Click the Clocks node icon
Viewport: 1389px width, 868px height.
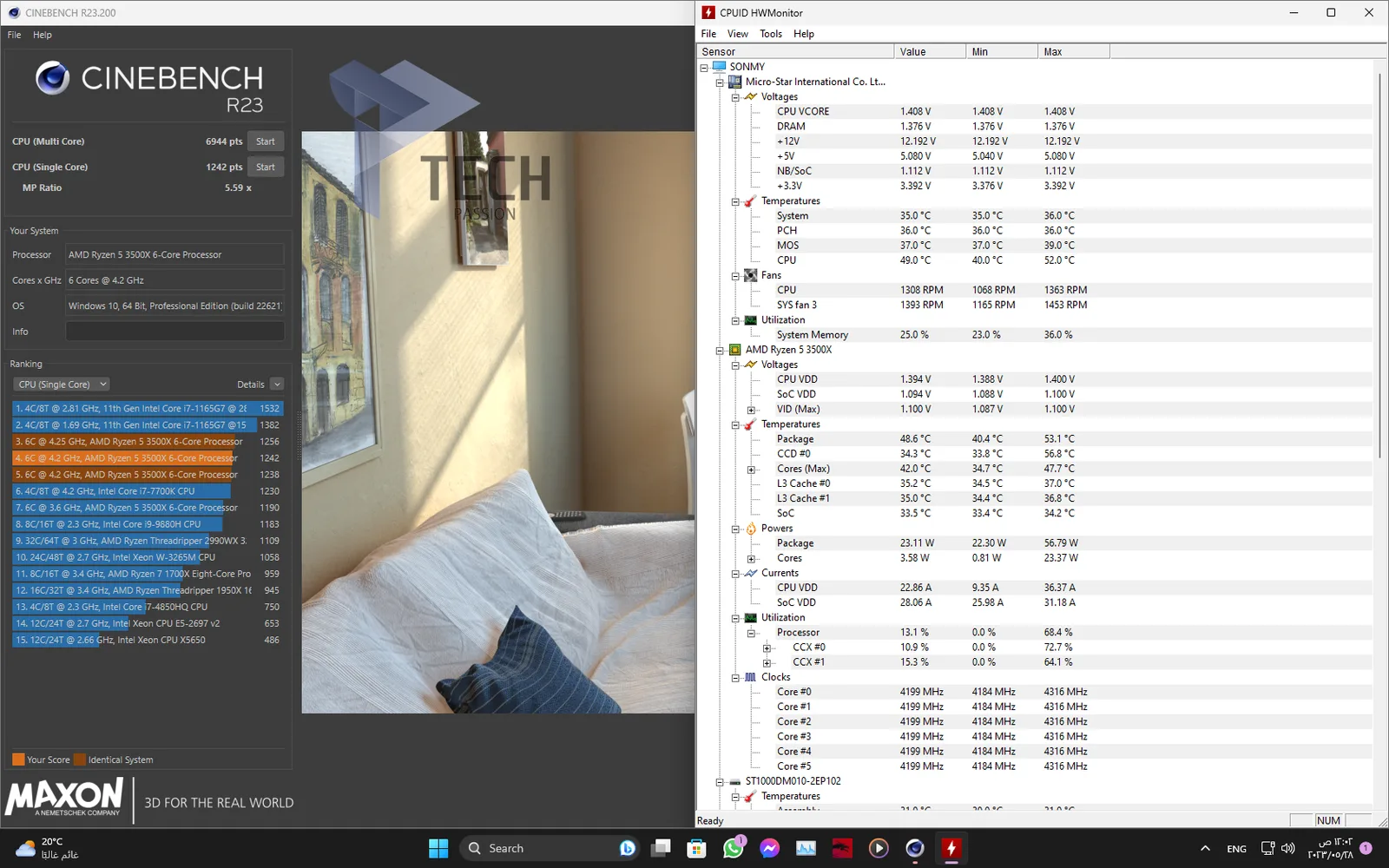(750, 677)
